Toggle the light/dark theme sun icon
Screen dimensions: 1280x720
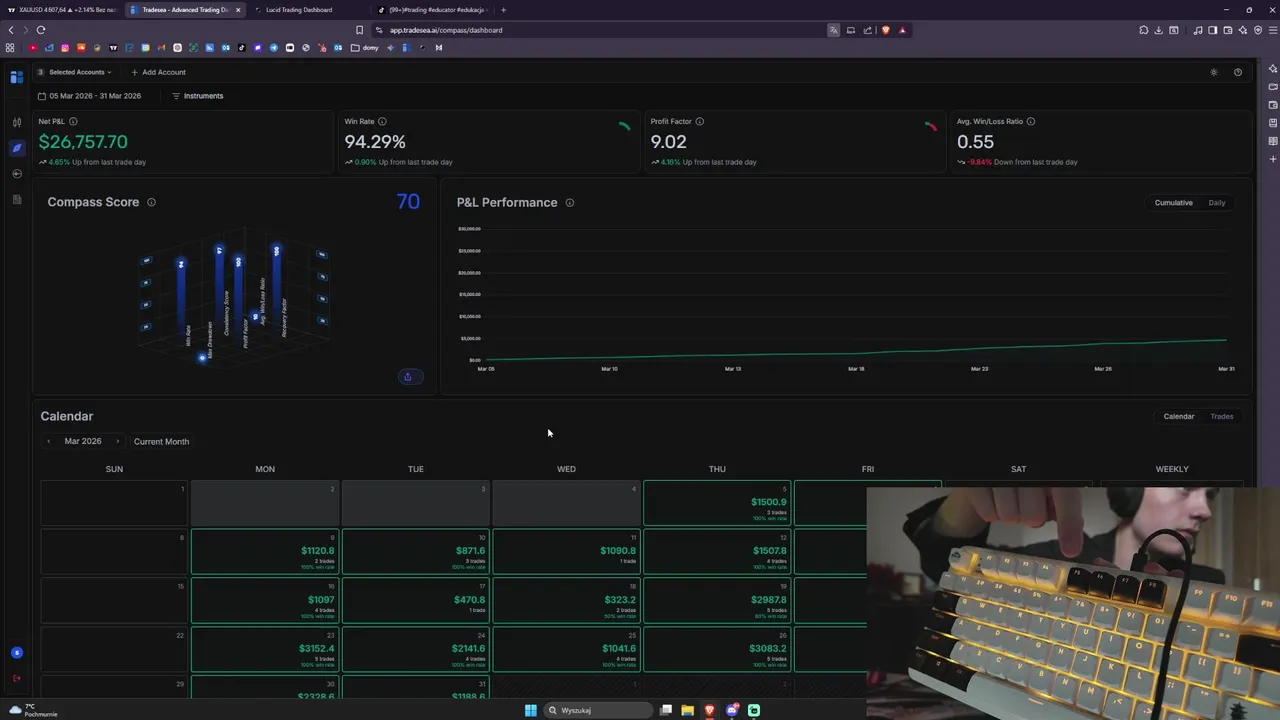tap(1214, 72)
